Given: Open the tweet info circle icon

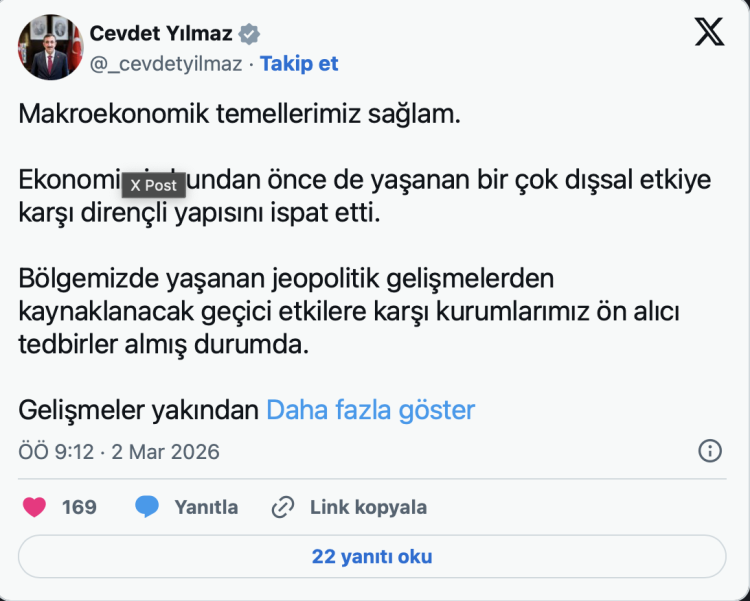Looking at the screenshot, I should tap(709, 451).
